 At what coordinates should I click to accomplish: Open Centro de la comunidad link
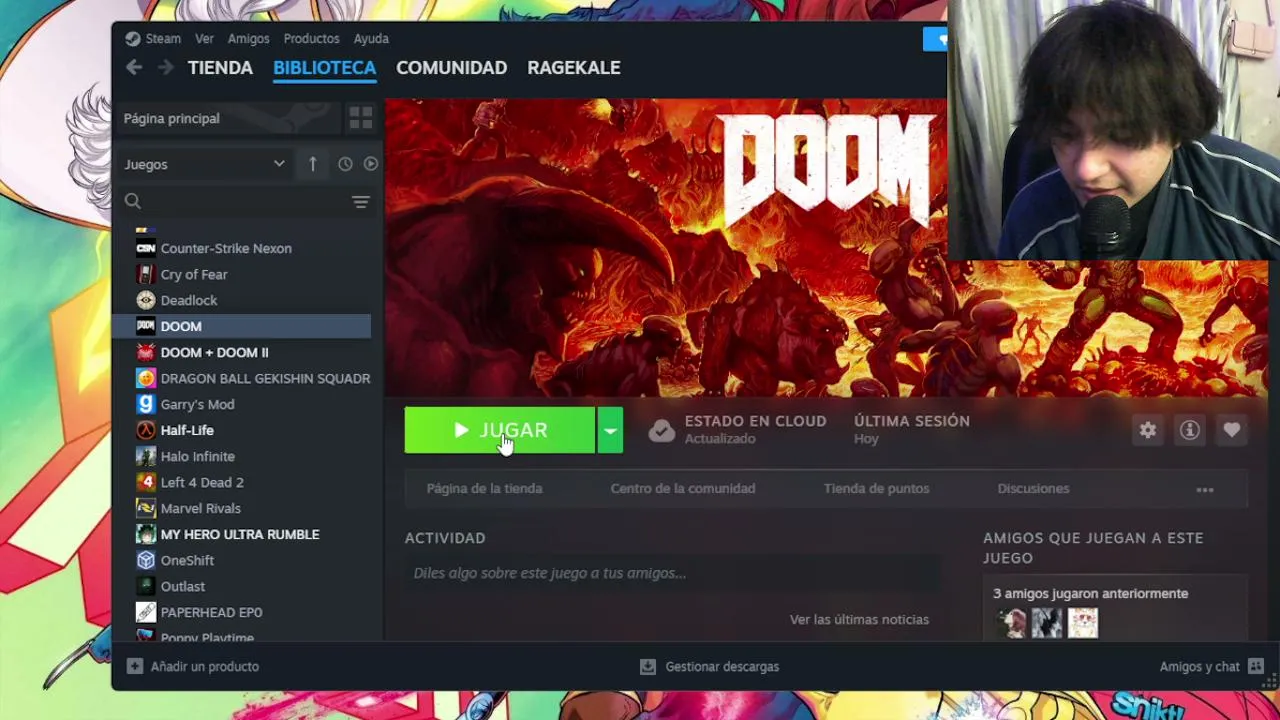(x=683, y=489)
